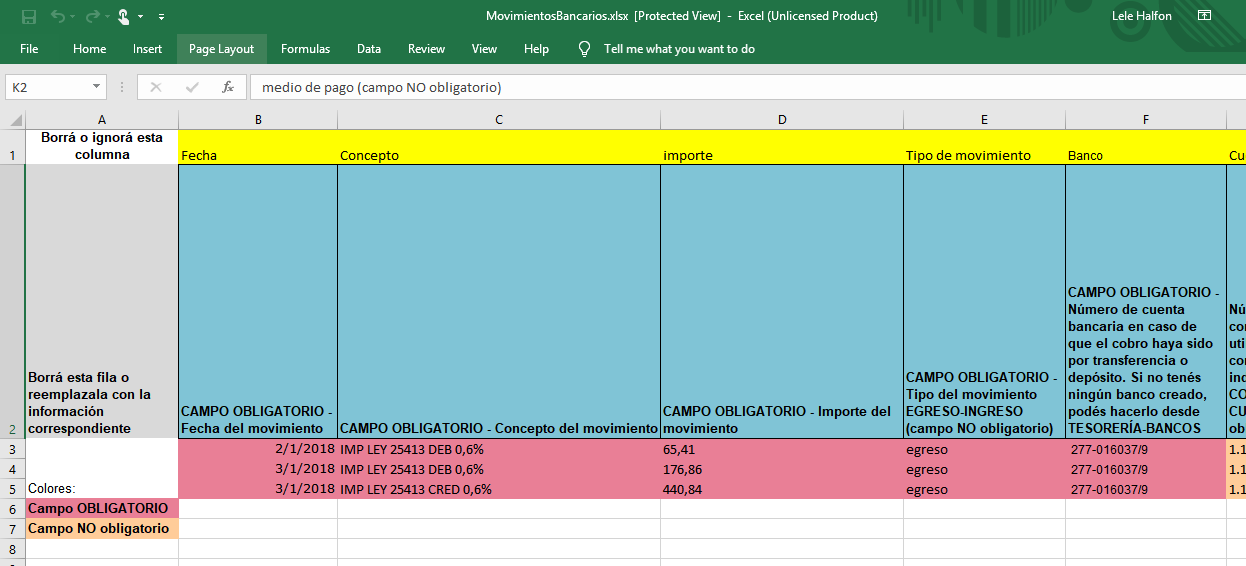1246x566 pixels.
Task: Select row 1 header
Action: click(12, 147)
